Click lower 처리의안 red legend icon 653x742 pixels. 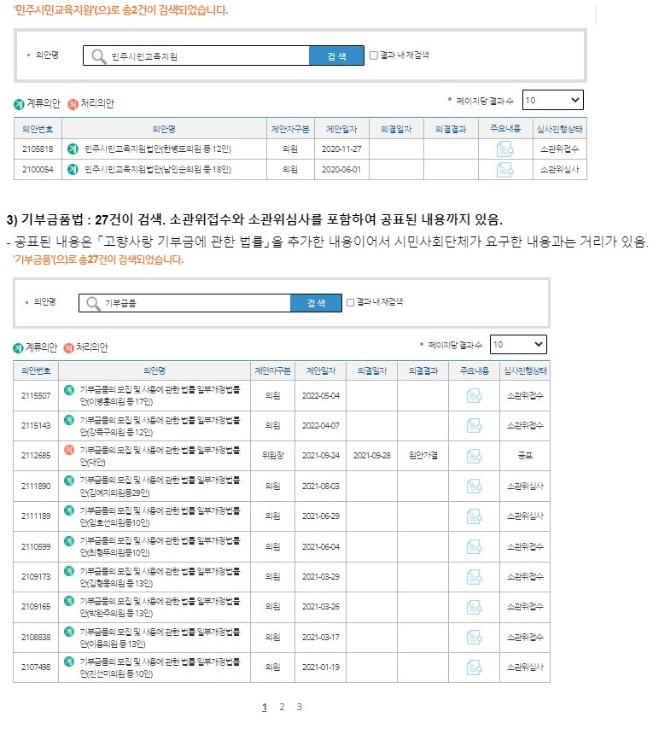click(x=69, y=348)
